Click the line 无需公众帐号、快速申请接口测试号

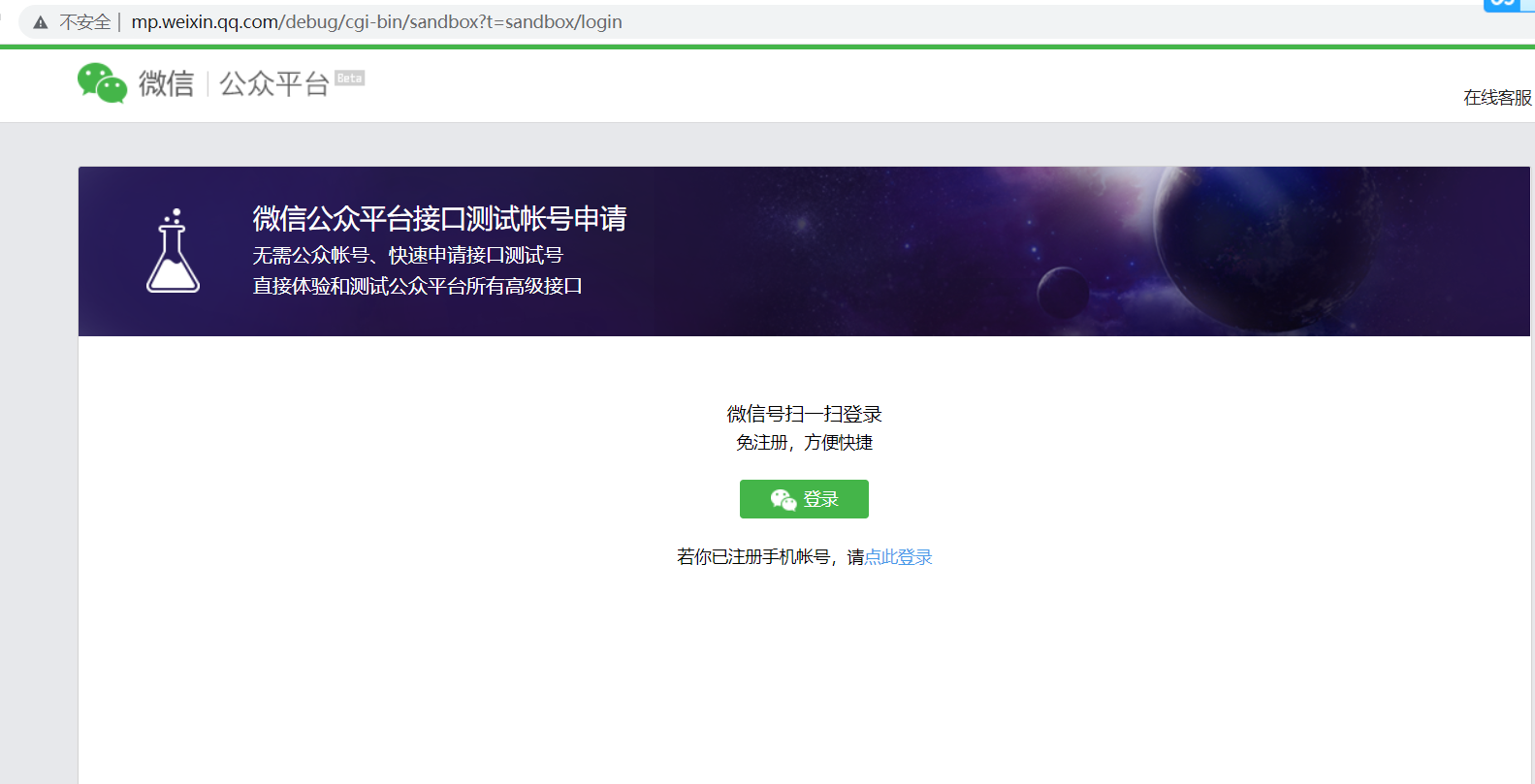tap(407, 255)
